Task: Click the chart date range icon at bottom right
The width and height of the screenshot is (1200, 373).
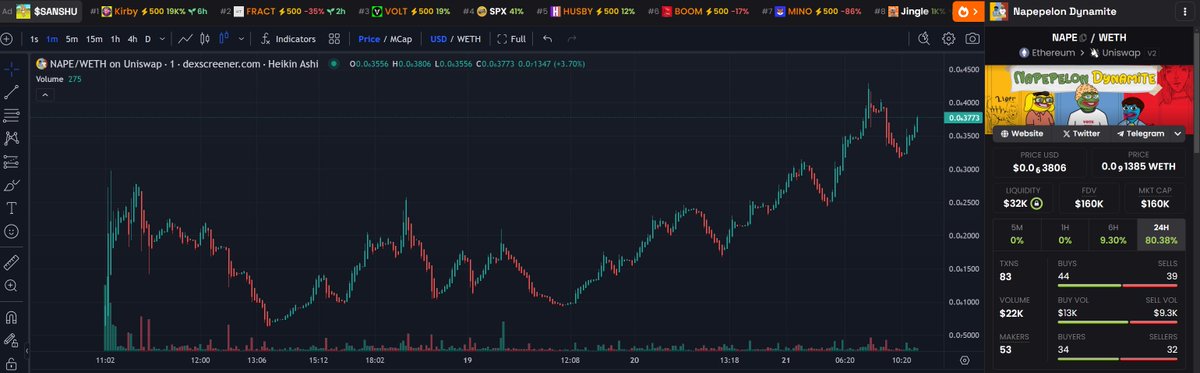Action: coord(964,359)
